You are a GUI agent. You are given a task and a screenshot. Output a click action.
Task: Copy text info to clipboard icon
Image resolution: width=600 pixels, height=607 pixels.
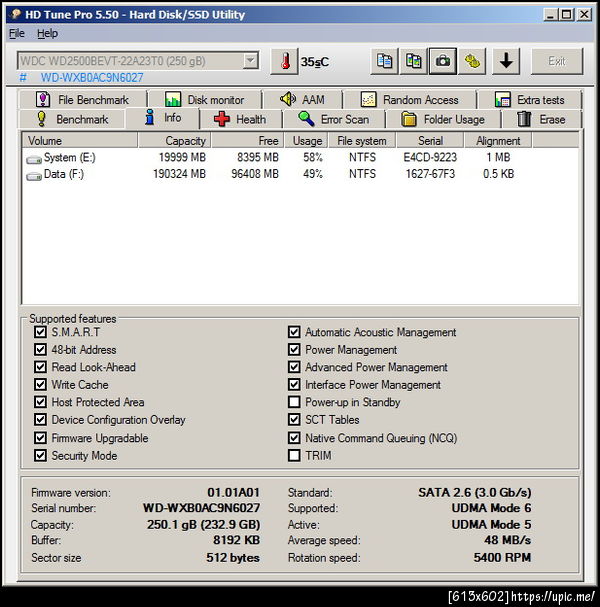tap(384, 61)
